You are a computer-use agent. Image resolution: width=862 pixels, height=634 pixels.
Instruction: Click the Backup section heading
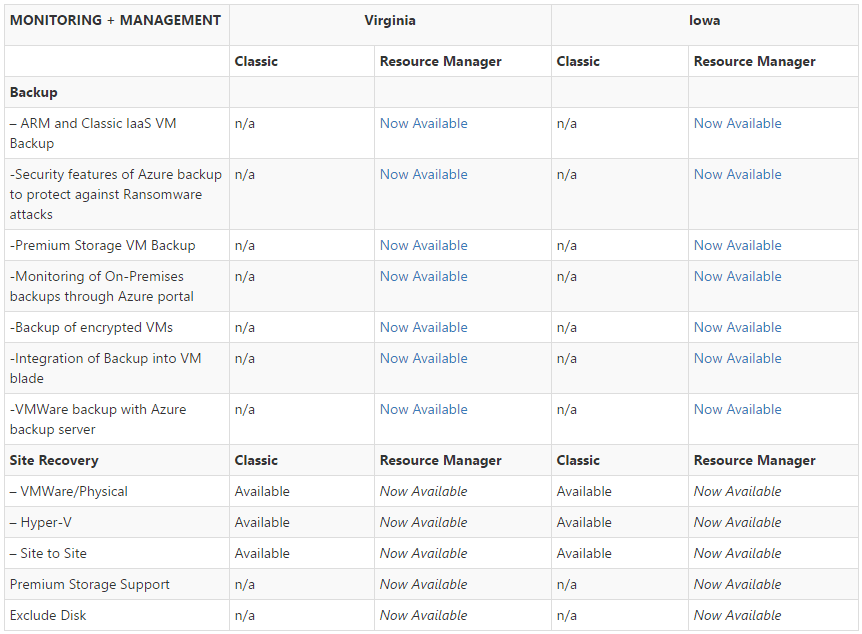[34, 92]
